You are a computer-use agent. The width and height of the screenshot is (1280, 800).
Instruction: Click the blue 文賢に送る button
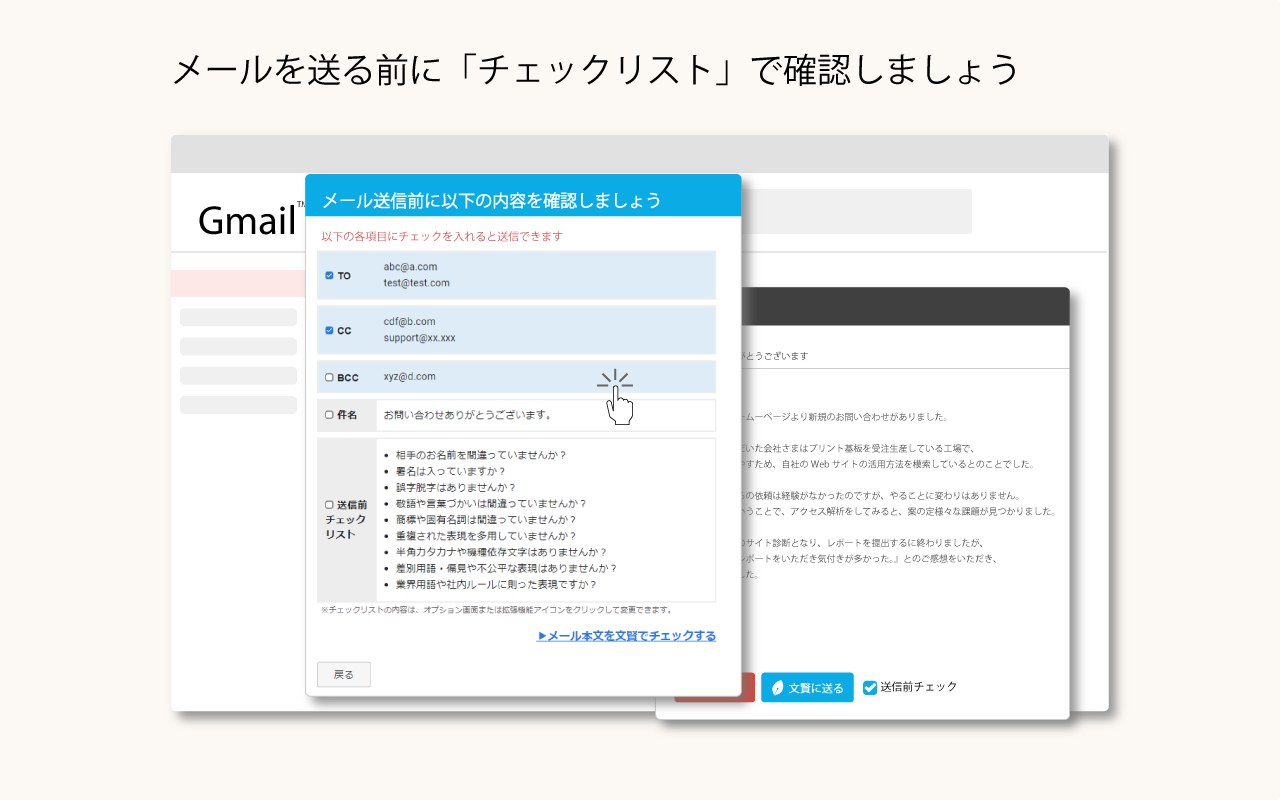pyautogui.click(x=807, y=687)
